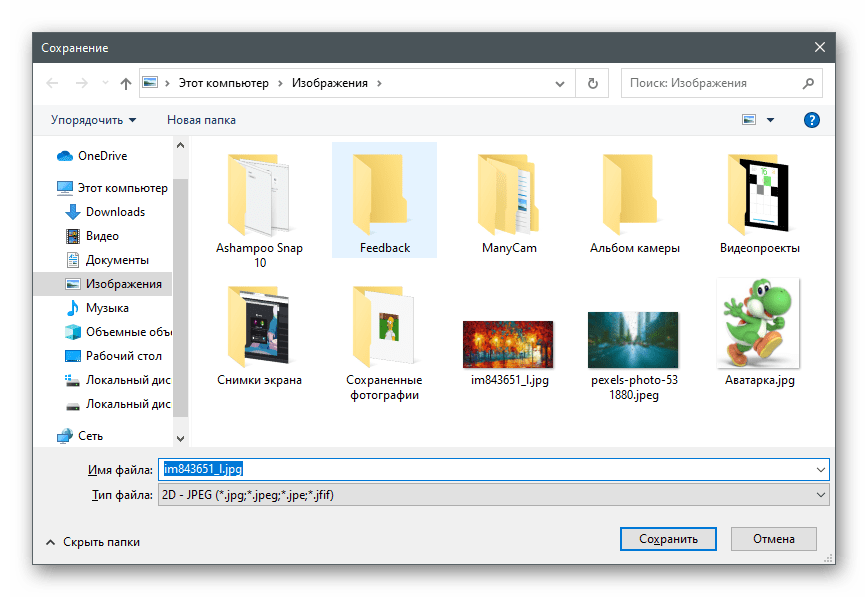Viewport: 868px width, 597px height.
Task: Collapse folders with Скрыть папки
Action: click(92, 542)
